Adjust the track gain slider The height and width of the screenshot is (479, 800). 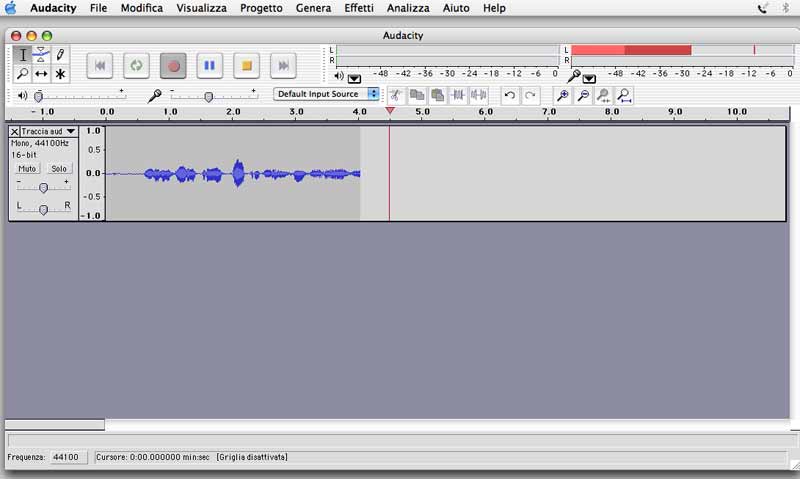(x=43, y=188)
